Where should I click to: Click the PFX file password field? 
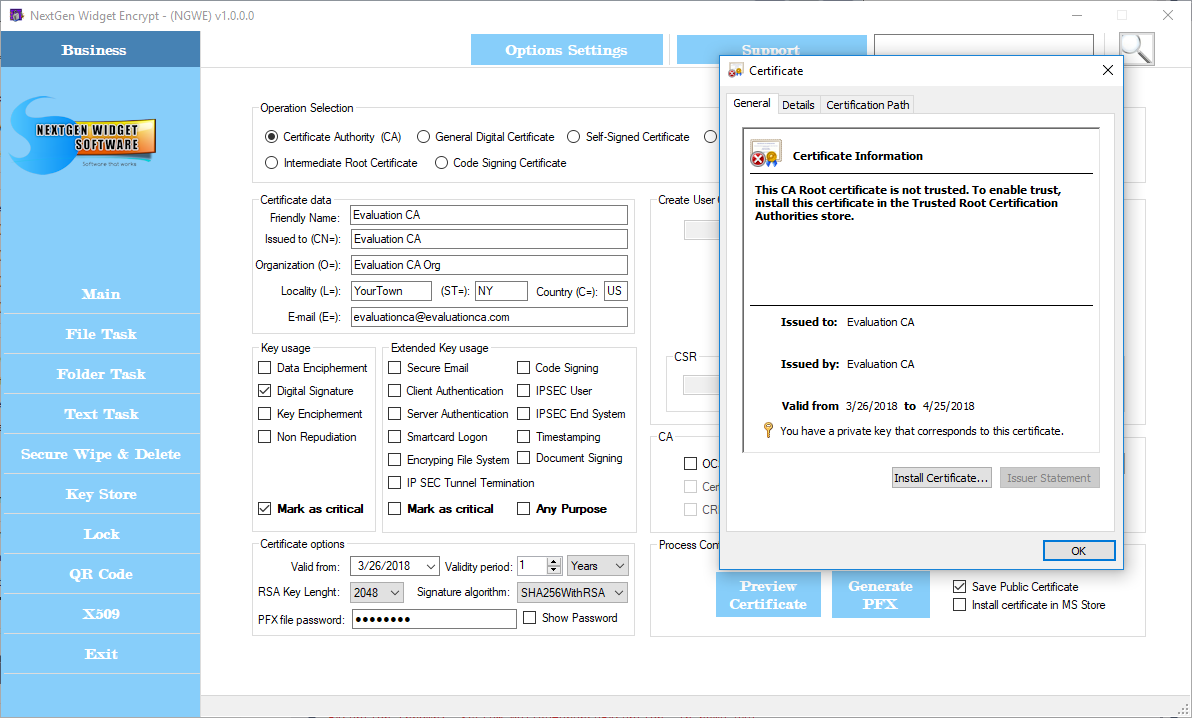coord(434,619)
